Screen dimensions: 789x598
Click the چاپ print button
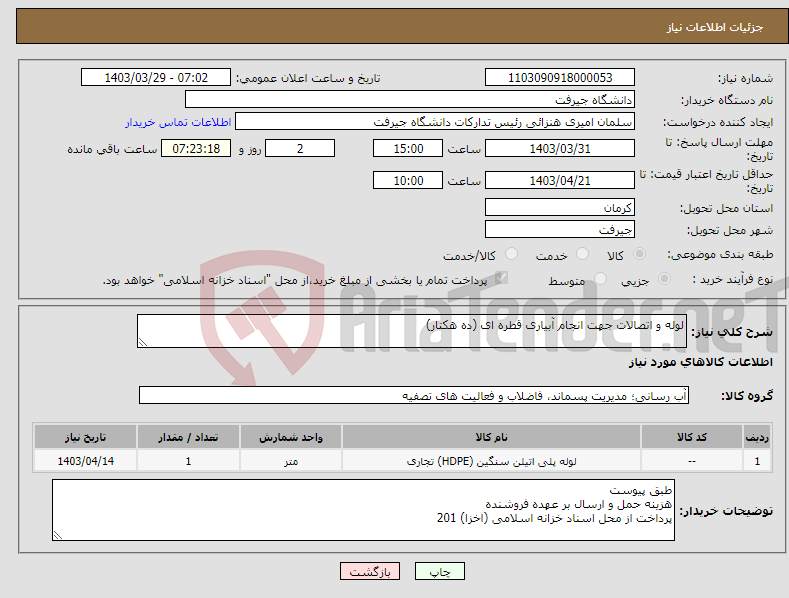[440, 571]
